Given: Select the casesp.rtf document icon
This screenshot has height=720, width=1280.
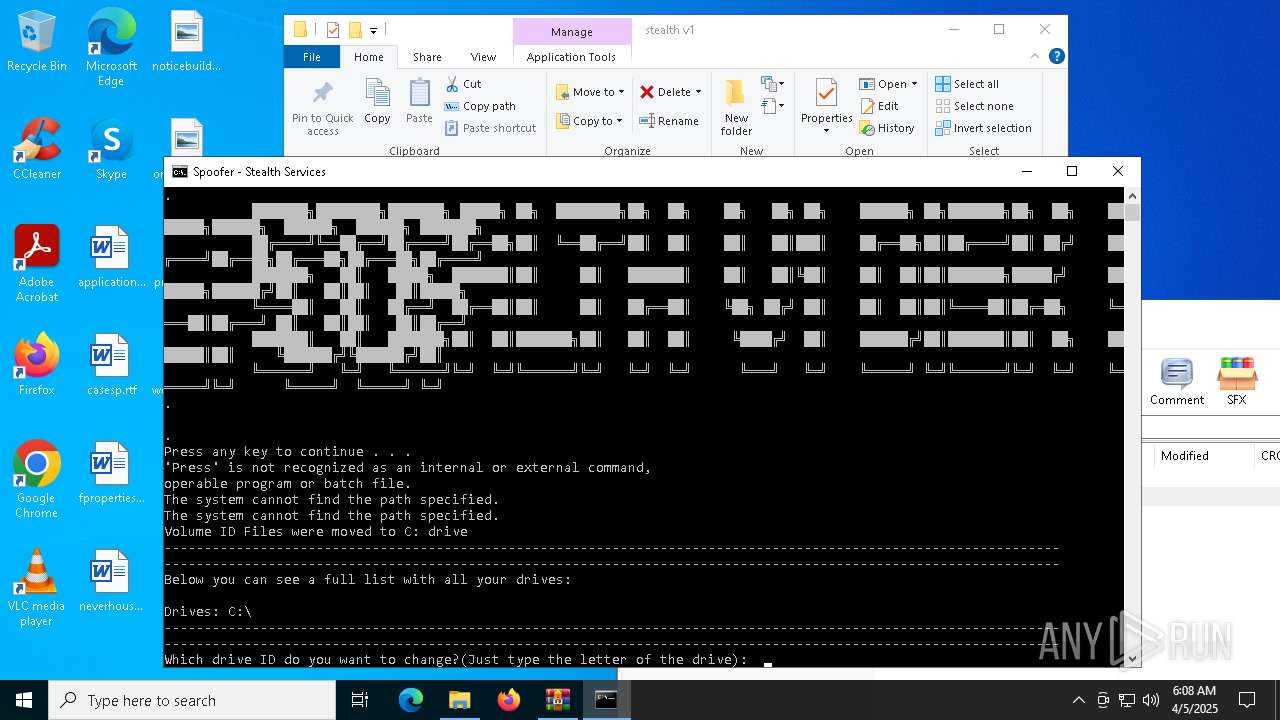Looking at the screenshot, I should [x=111, y=365].
